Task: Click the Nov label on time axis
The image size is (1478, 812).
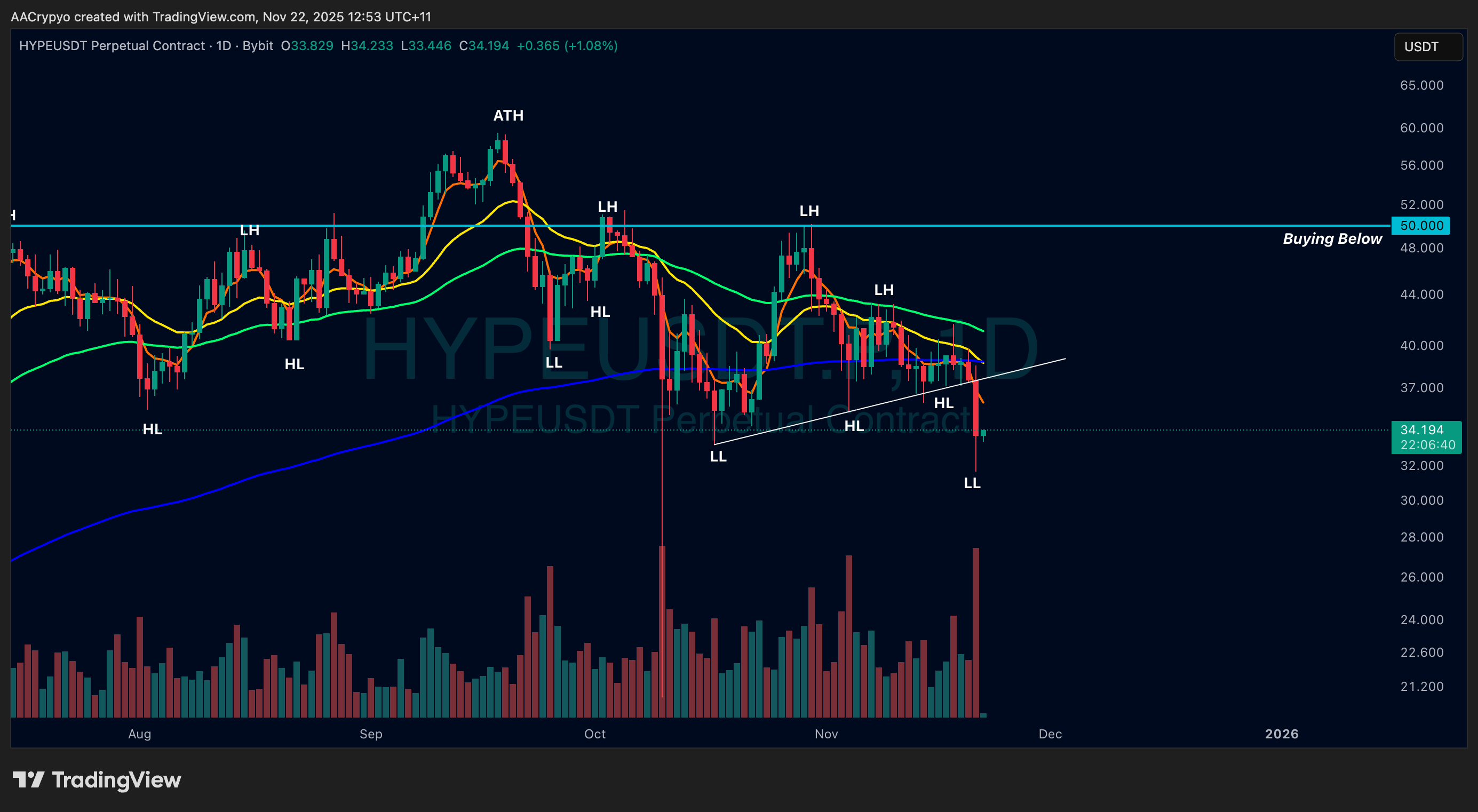Action: tap(826, 734)
